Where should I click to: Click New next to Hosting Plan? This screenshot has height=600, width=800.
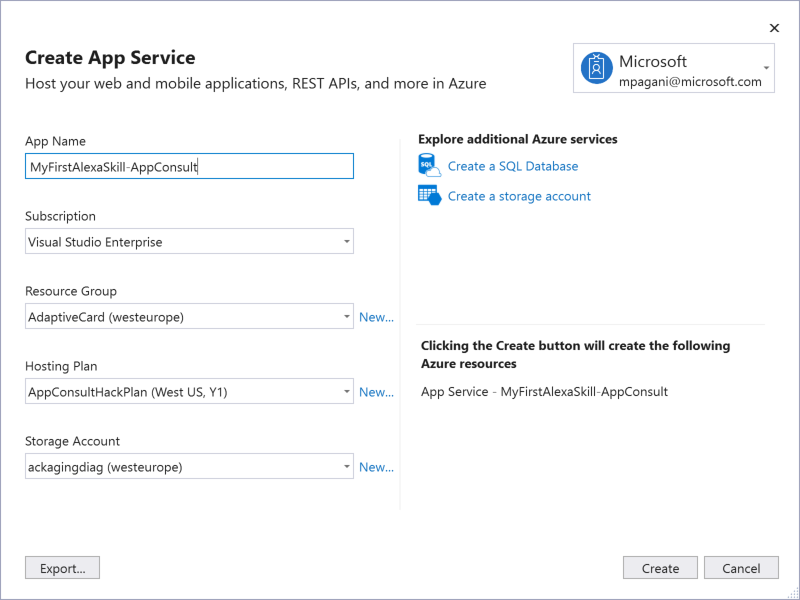376,392
